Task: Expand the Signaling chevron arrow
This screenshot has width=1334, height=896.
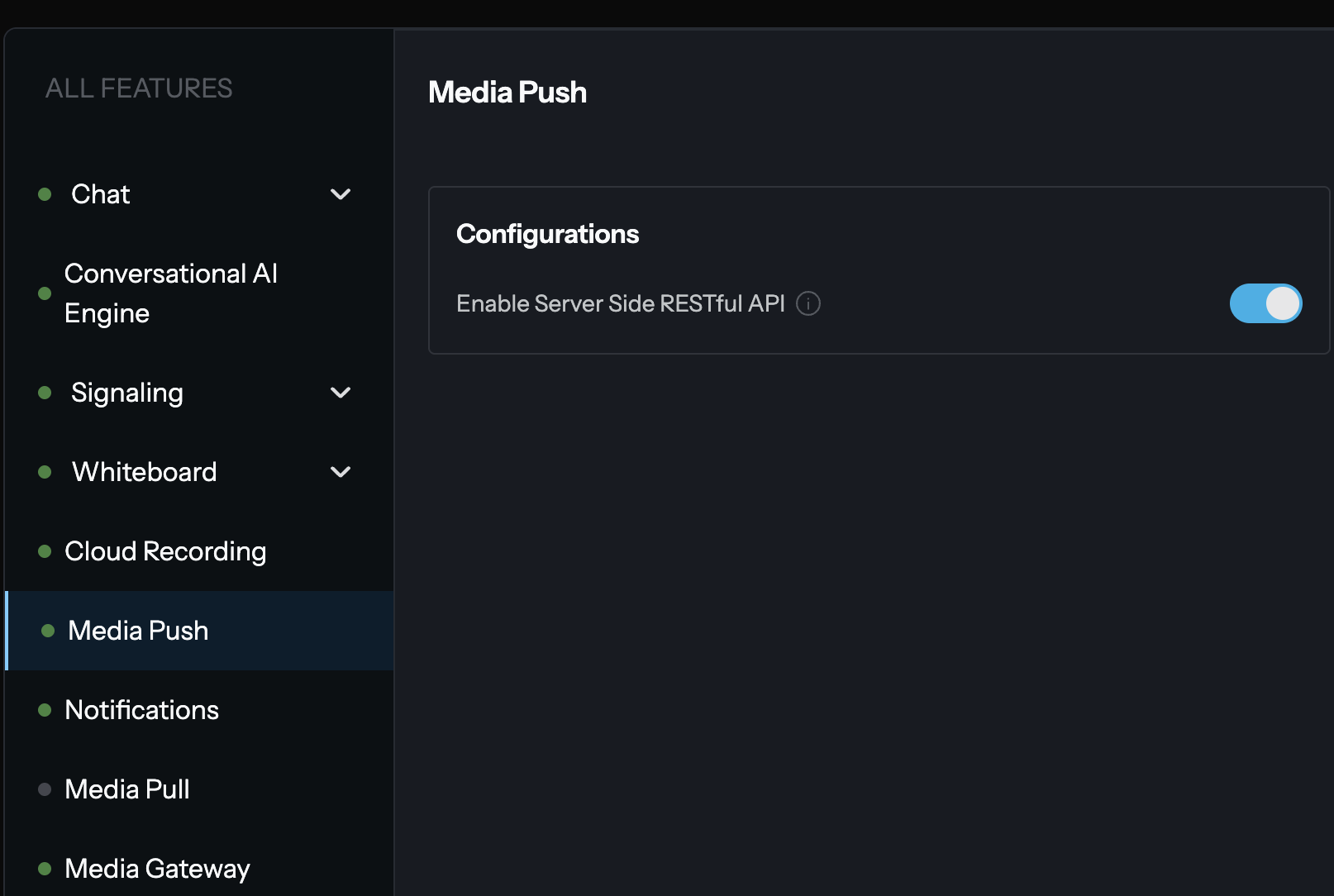Action: coord(341,393)
